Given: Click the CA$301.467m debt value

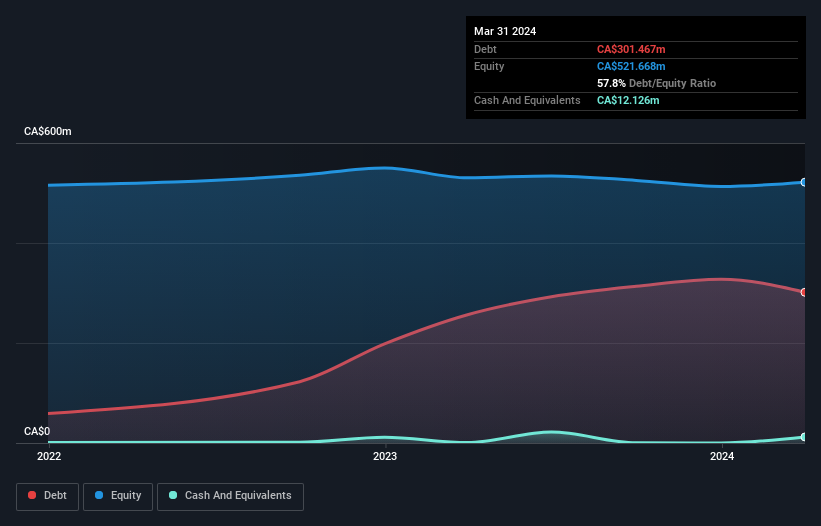Looking at the screenshot, I should point(631,49).
